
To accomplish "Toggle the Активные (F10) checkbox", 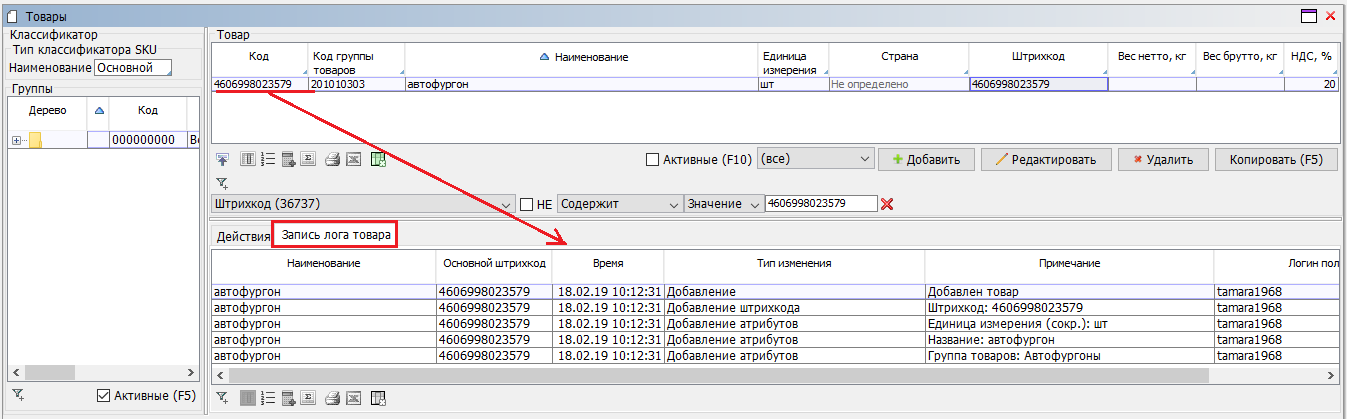I will point(653,159).
